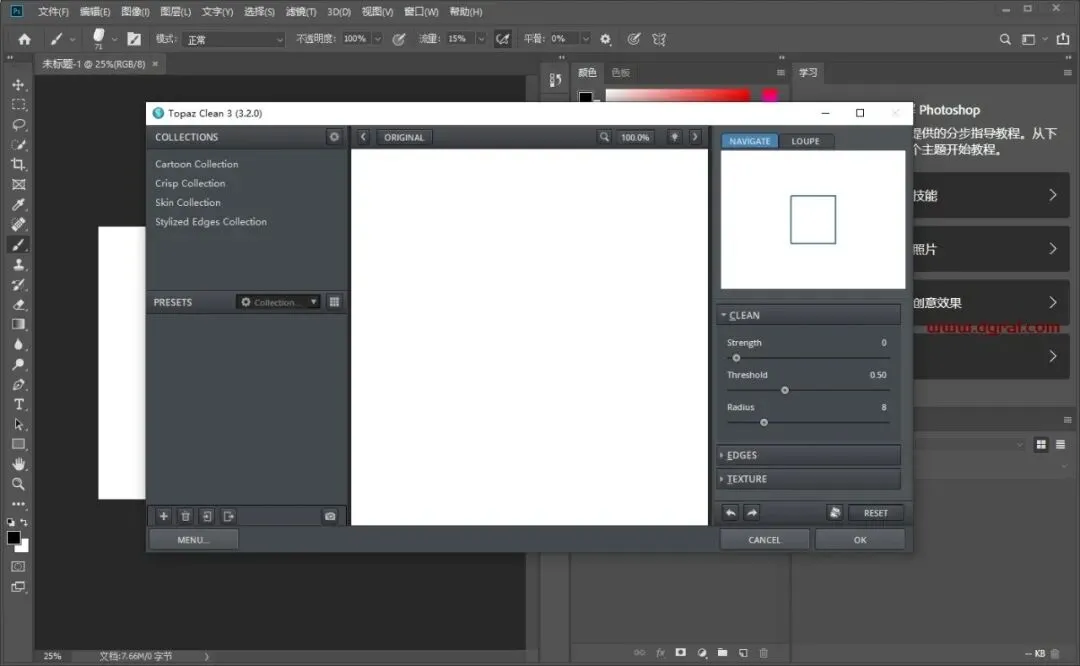Select Stylized Edges Collection
Viewport: 1080px width, 666px height.
click(x=211, y=222)
